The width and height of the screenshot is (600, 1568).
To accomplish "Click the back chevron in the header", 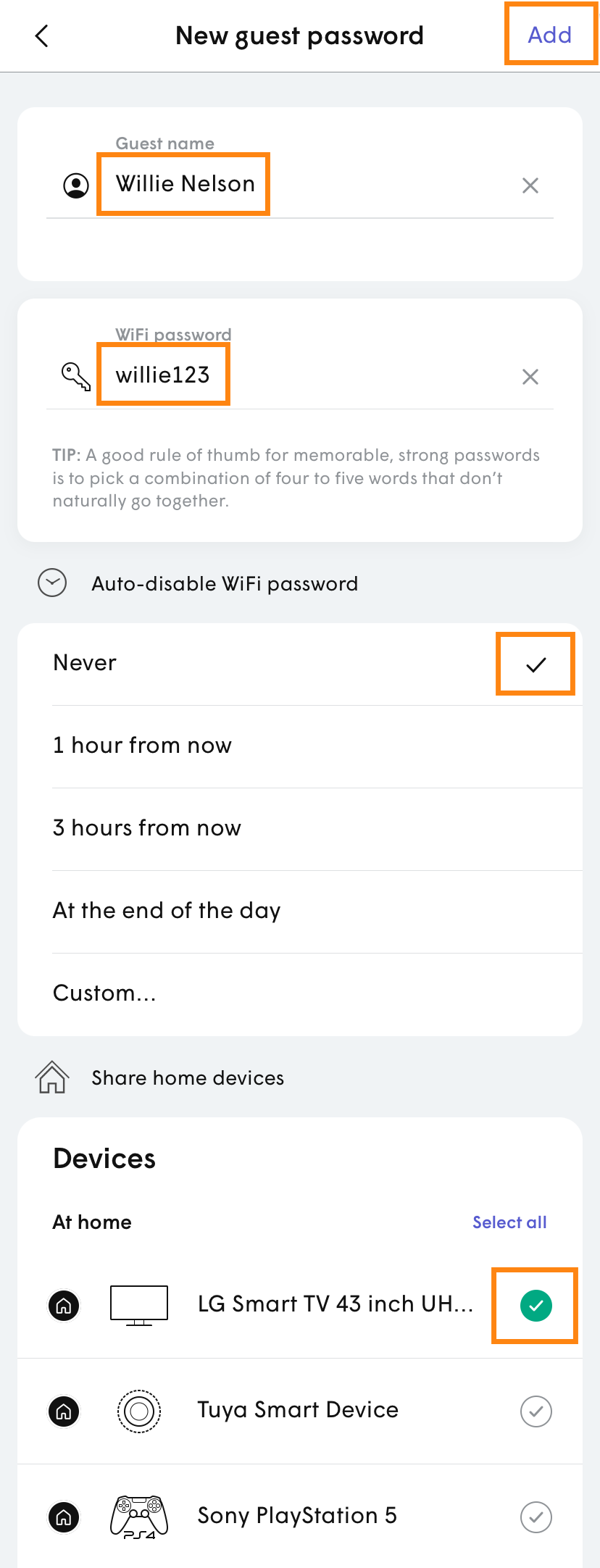I will (41, 35).
